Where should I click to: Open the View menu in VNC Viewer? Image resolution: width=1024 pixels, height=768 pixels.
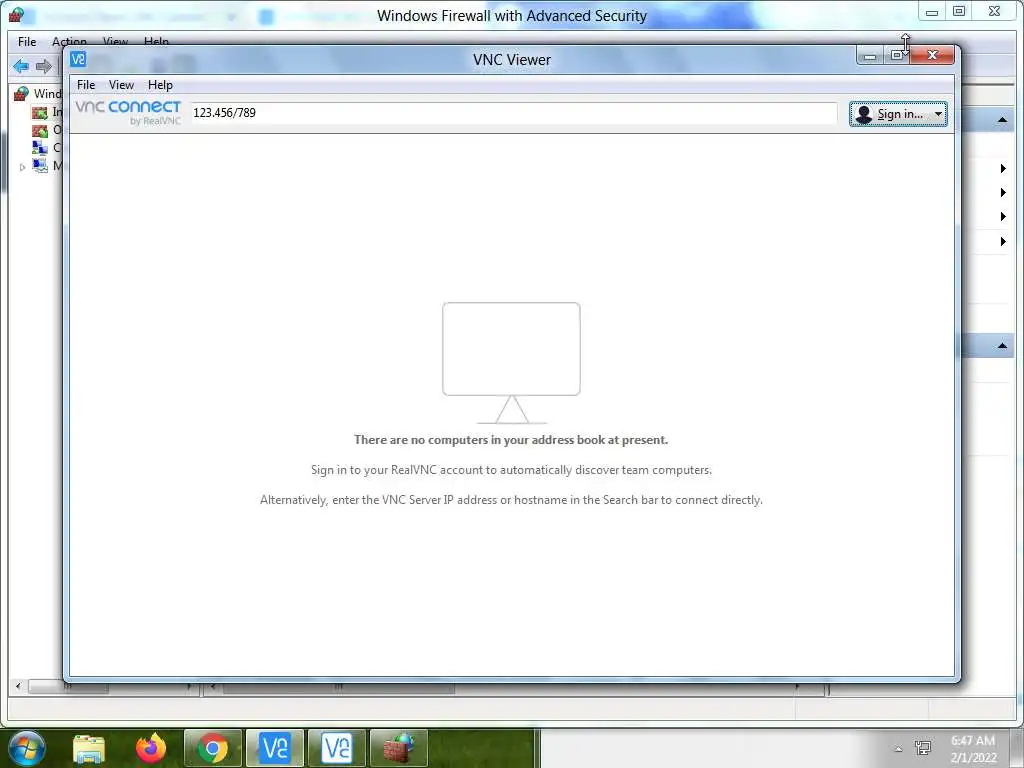(x=121, y=85)
